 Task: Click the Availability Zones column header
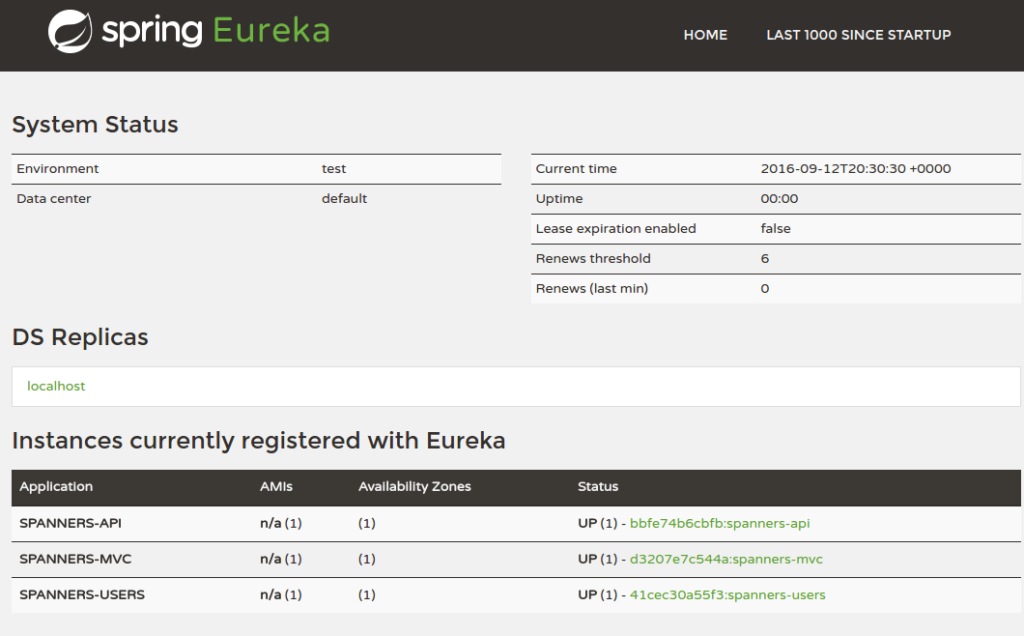pos(414,487)
